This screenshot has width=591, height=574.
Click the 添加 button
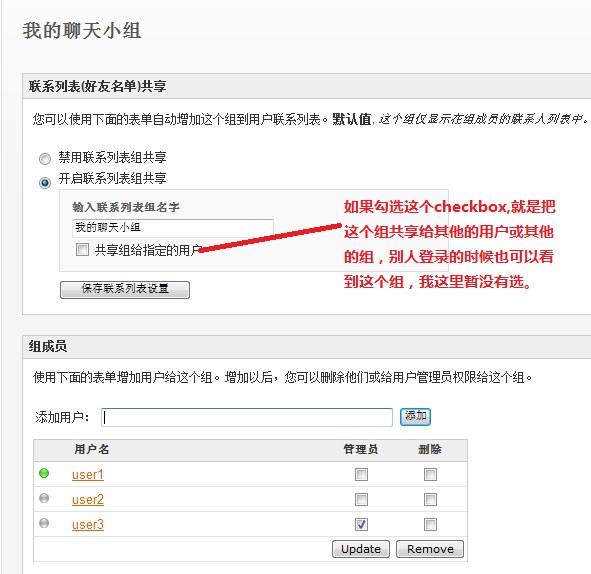coord(415,417)
